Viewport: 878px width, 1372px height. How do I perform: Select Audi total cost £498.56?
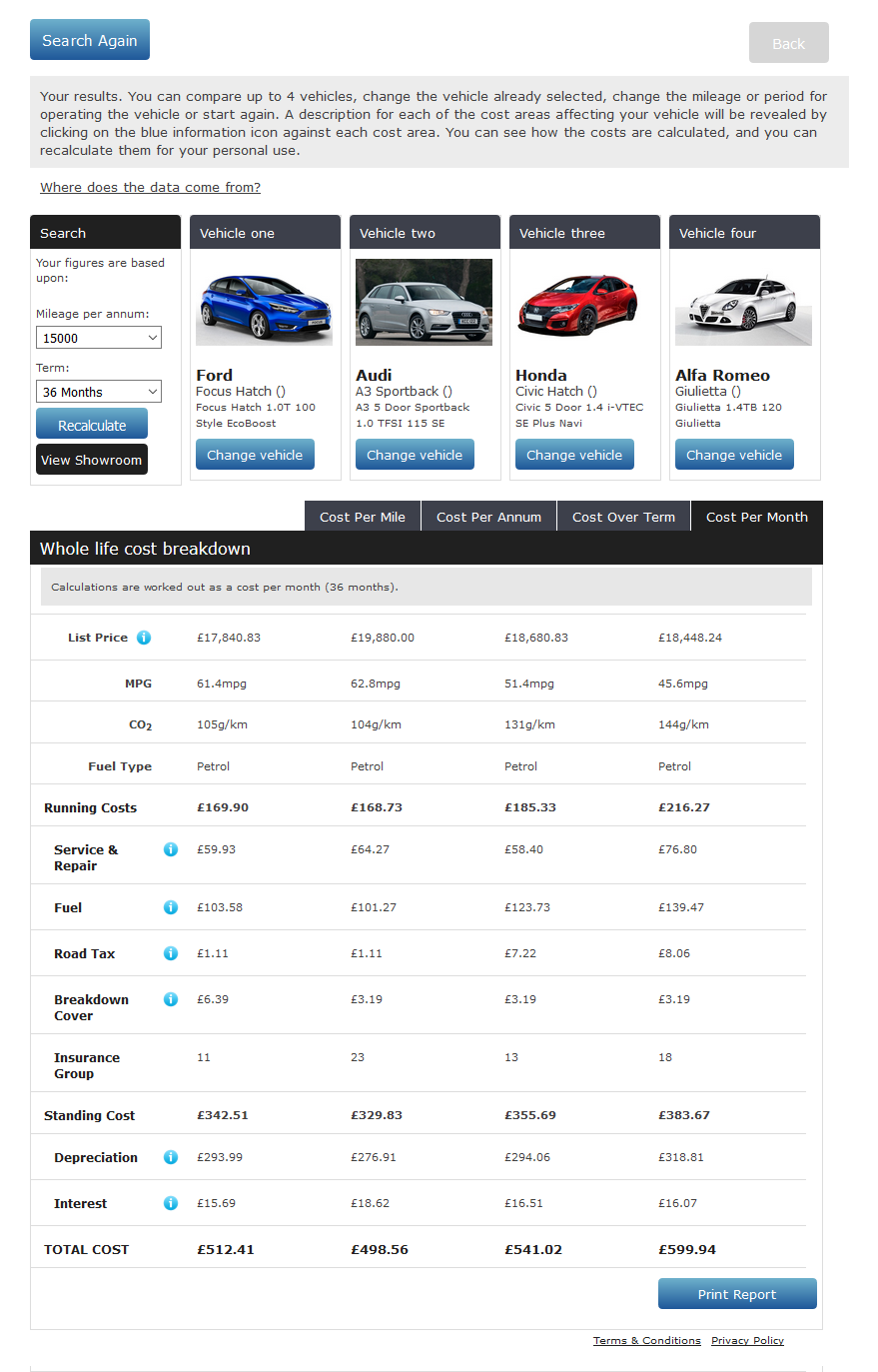tap(380, 1249)
